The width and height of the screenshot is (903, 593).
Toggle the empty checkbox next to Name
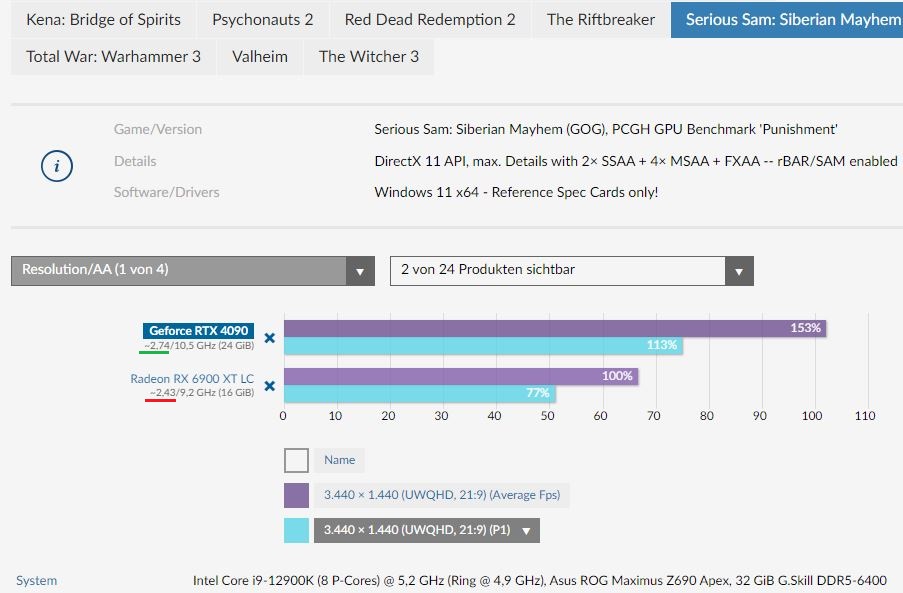click(296, 461)
